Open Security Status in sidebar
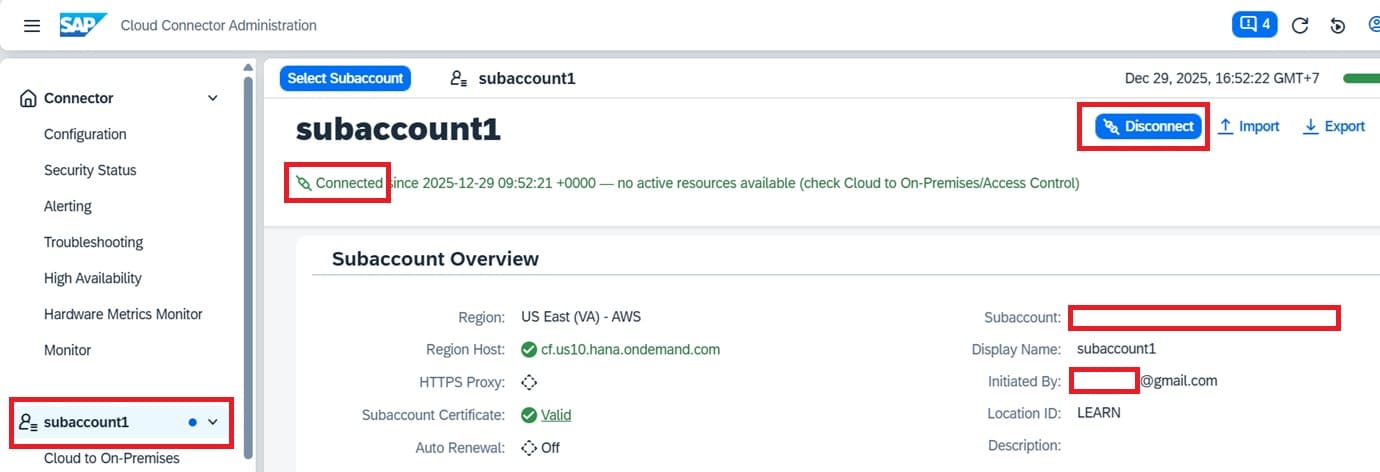 pos(90,170)
